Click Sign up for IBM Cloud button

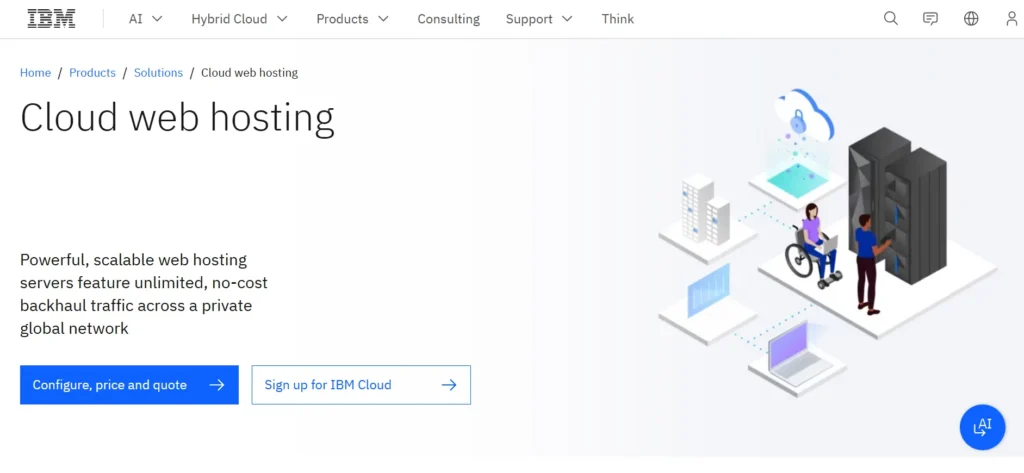(x=361, y=385)
